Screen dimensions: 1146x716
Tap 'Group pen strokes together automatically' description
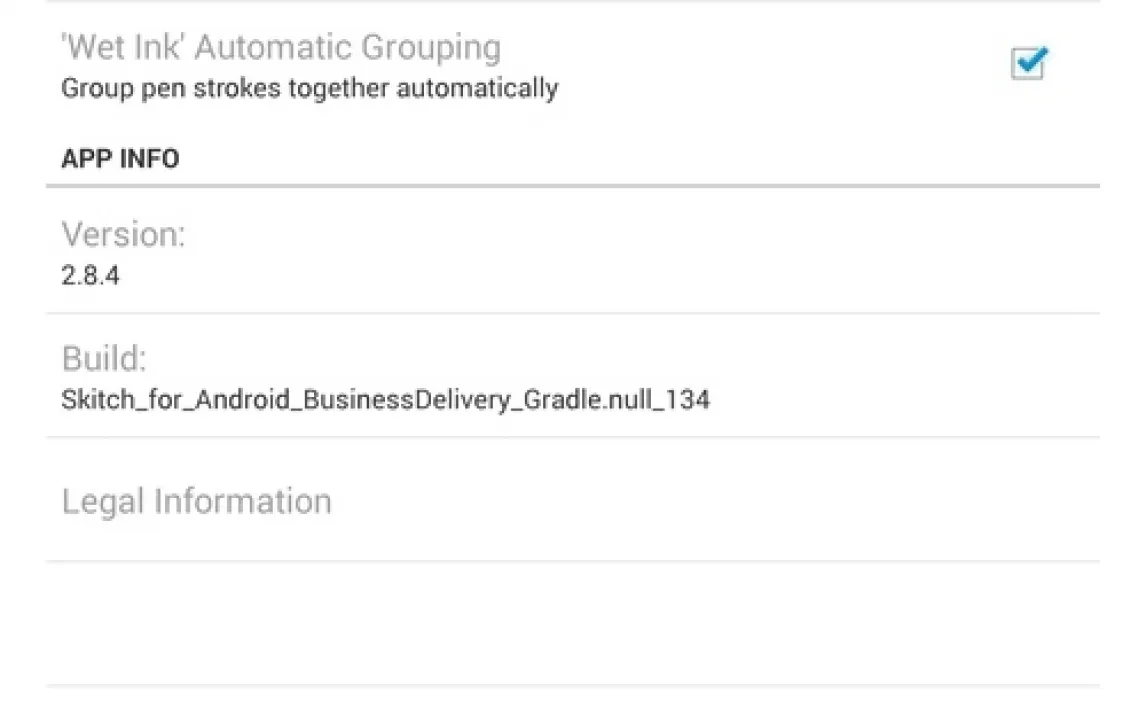tap(309, 88)
